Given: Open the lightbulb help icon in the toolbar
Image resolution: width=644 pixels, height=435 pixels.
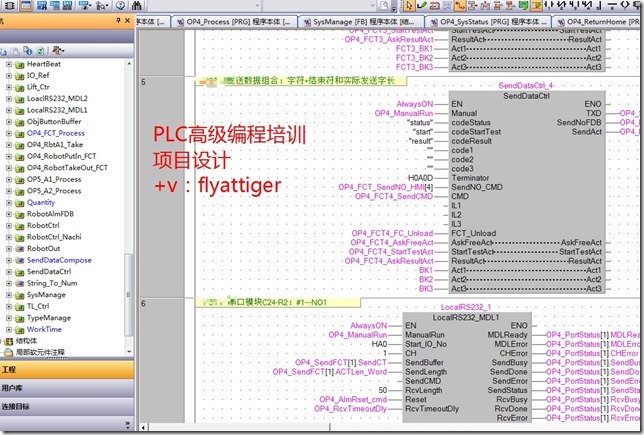Looking at the screenshot, I should [x=120, y=5].
